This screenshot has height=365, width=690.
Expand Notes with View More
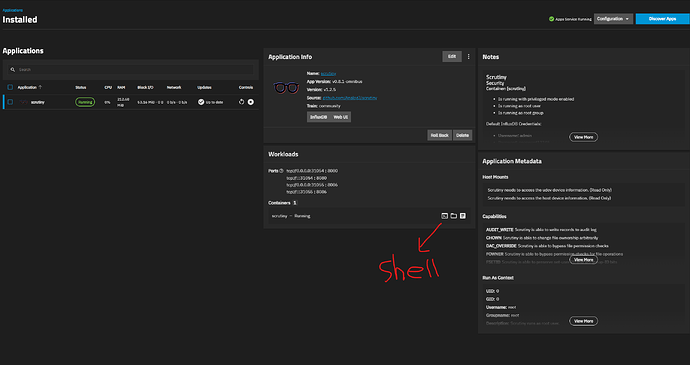584,137
